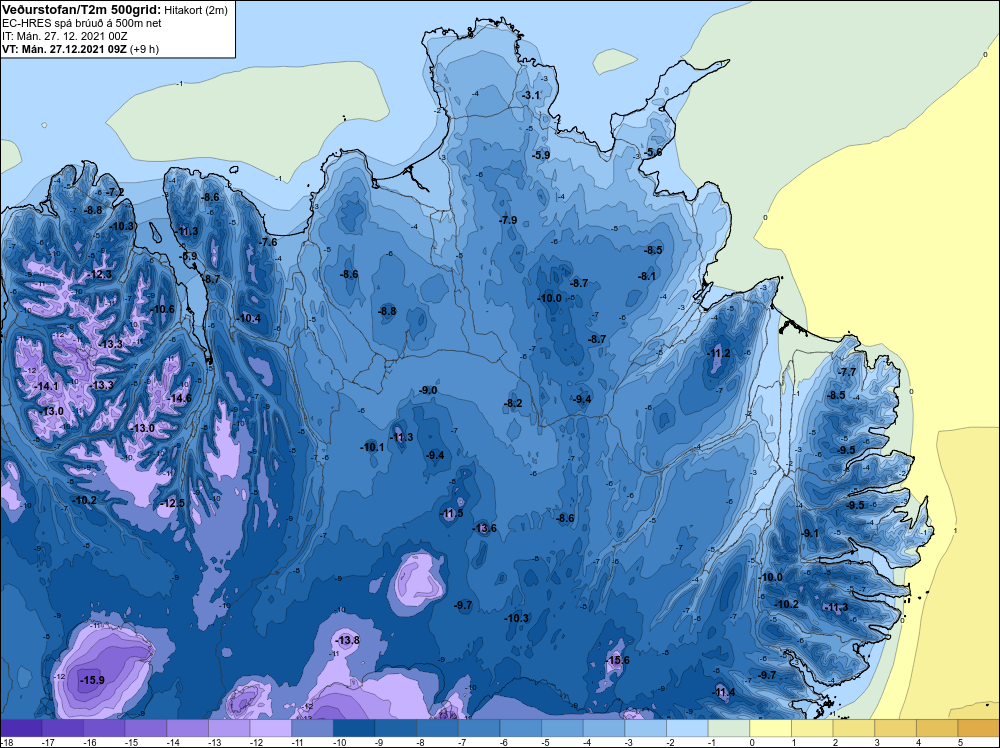
Task: Select the -11.2 temperature label
Action: (719, 353)
